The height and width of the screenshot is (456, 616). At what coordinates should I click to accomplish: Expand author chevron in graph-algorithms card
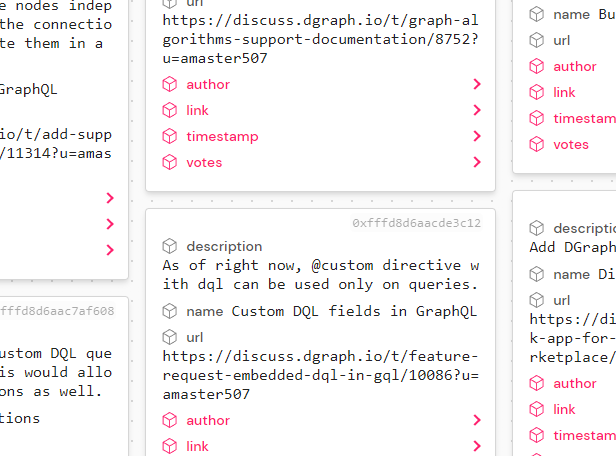(477, 84)
